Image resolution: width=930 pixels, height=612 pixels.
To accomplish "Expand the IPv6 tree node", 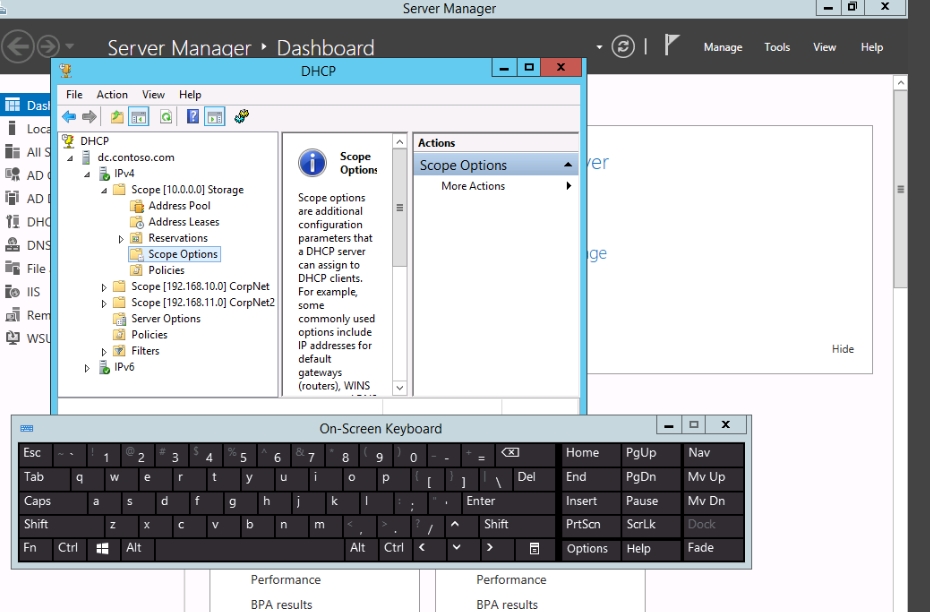I will coord(88,368).
